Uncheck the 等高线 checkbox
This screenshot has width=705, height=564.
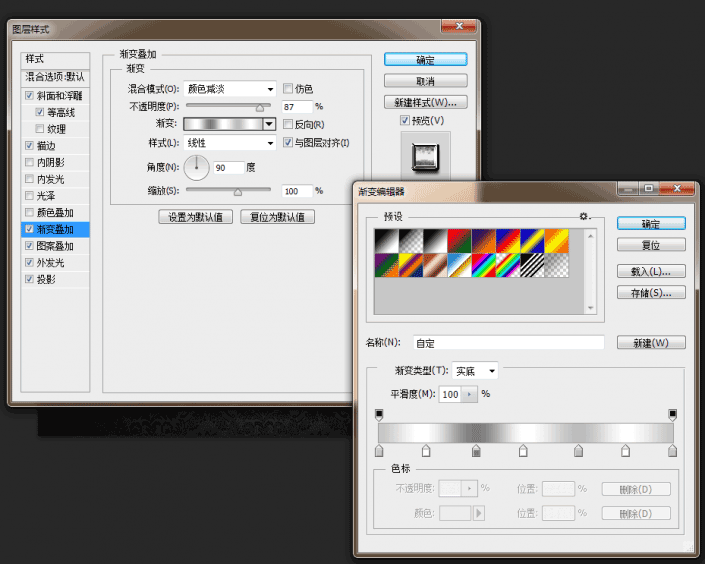(40, 112)
